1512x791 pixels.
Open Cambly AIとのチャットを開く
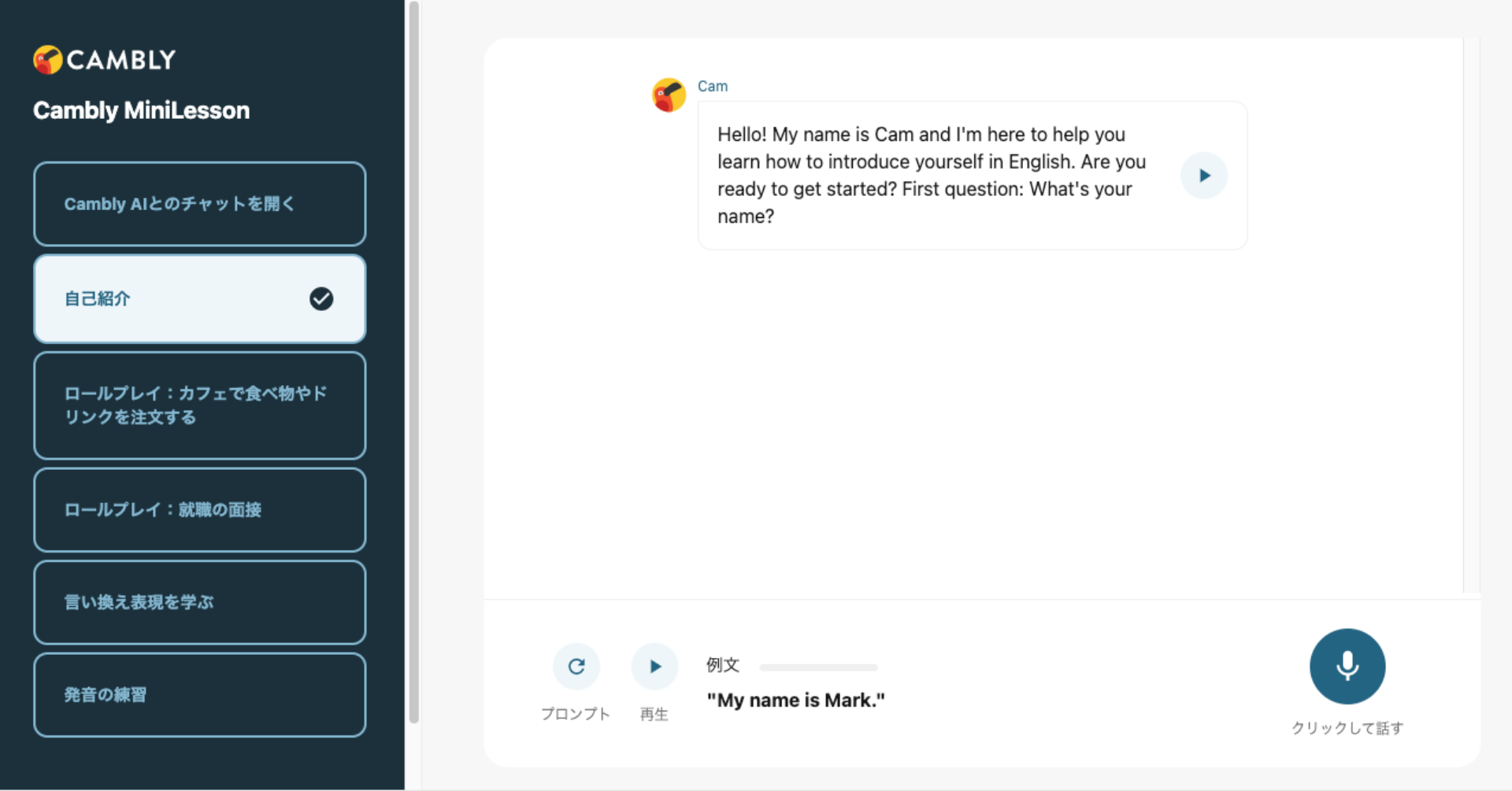(199, 204)
